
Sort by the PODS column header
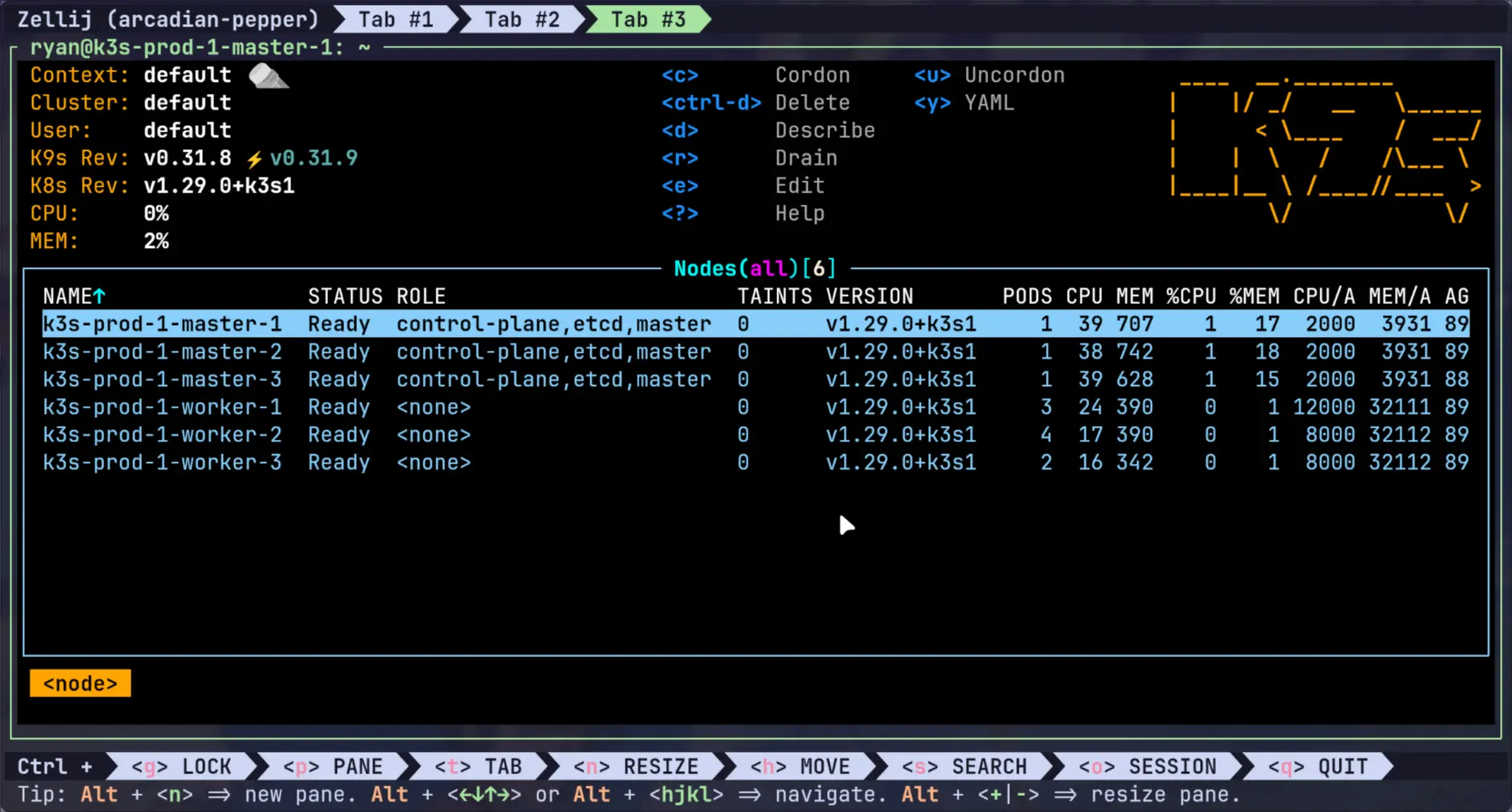[x=1027, y=297]
